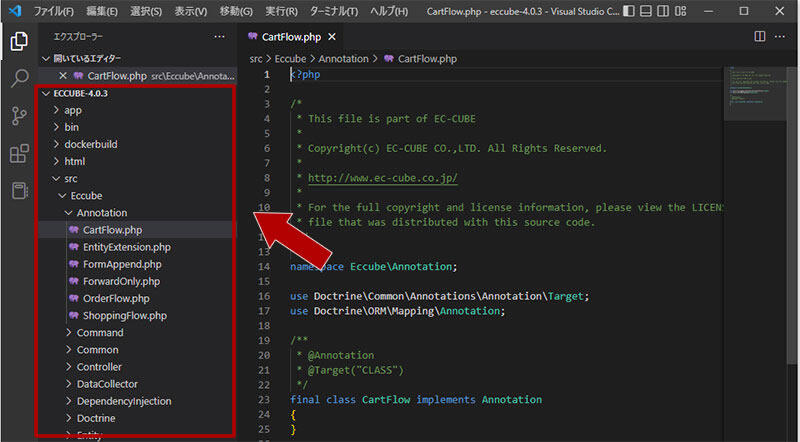This screenshot has height=442, width=800.
Task: Click the namespace Eccube\Annotation line
Action: [x=374, y=266]
